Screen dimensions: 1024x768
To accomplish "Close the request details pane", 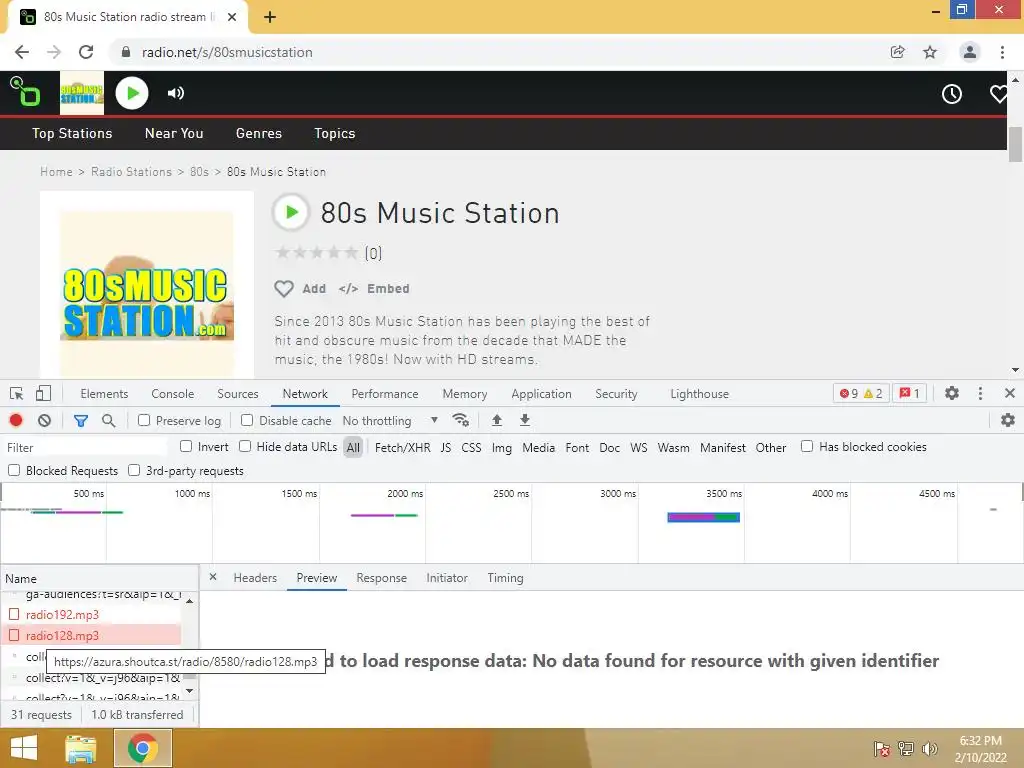I will [x=213, y=577].
